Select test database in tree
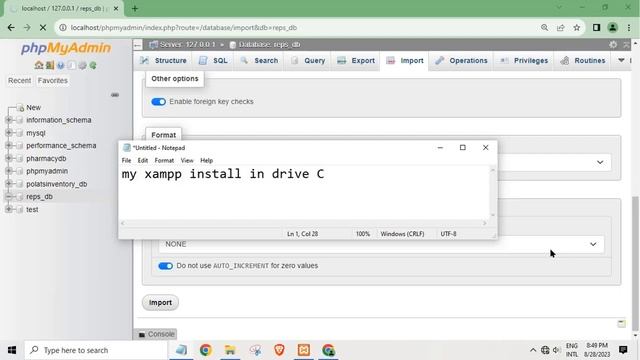This screenshot has width=640, height=360. click(32, 209)
